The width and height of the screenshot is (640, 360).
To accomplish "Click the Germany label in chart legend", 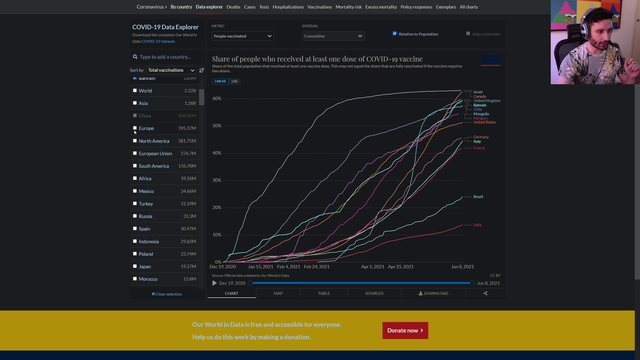I will point(481,137).
